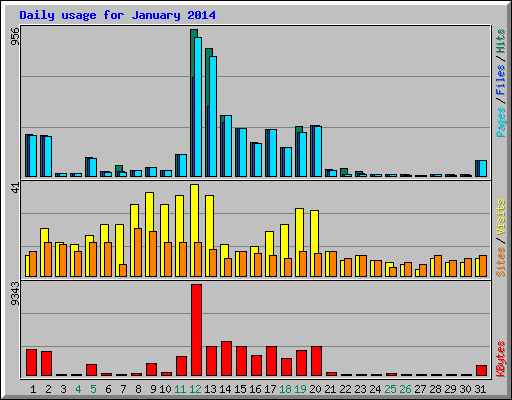
Task: Select the 'Visits' legend label
Action: (x=501, y=217)
